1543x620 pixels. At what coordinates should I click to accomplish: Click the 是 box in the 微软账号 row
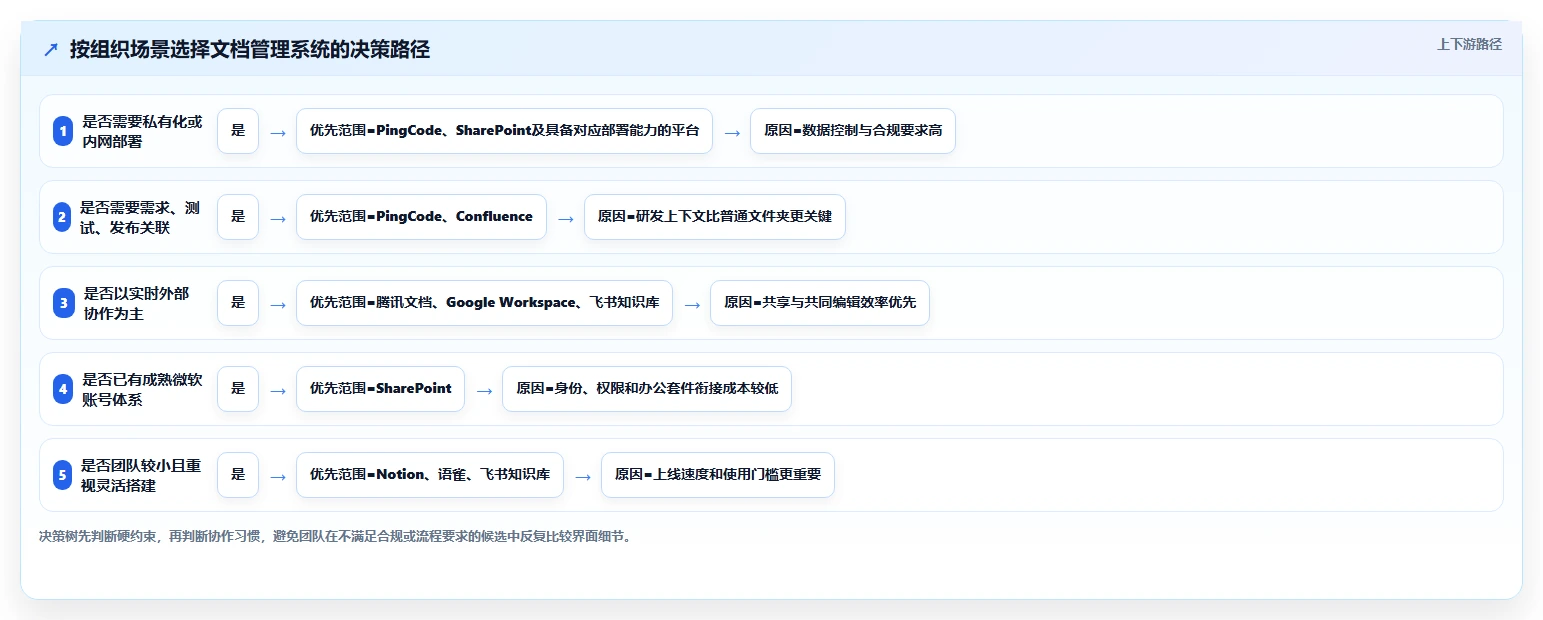(x=238, y=389)
